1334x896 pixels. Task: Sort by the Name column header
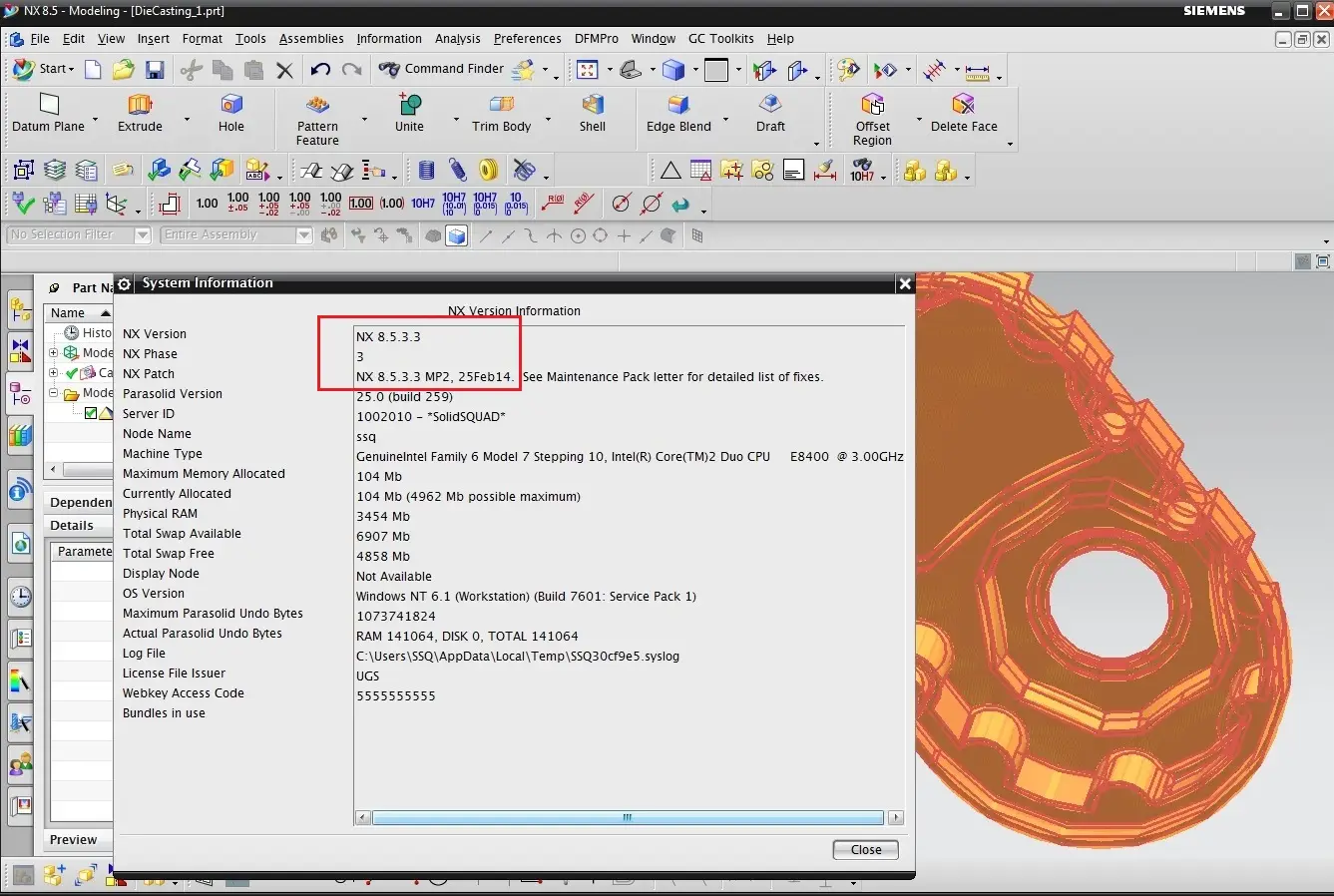(80, 313)
